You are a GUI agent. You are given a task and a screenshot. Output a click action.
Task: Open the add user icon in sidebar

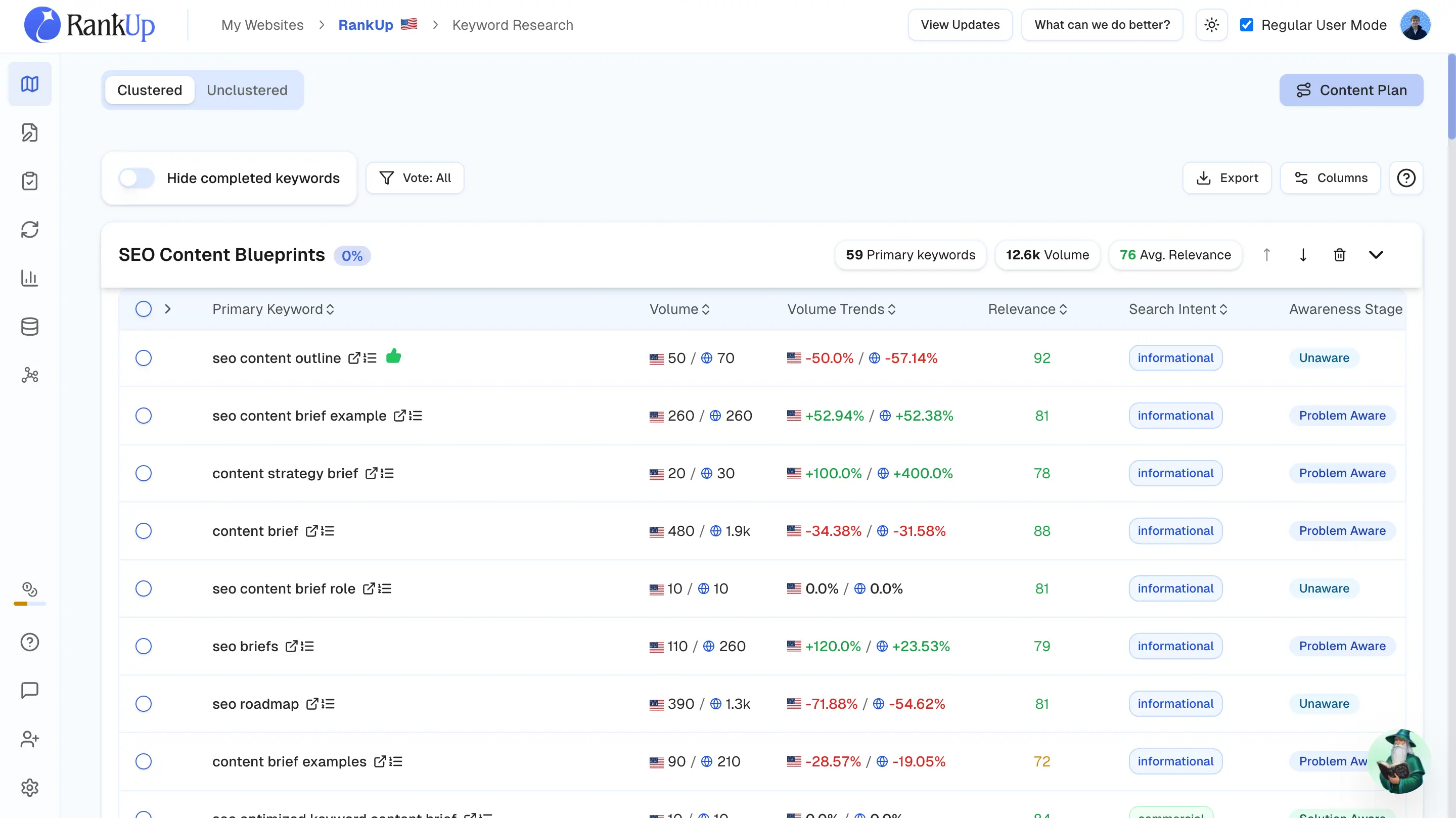pos(29,739)
